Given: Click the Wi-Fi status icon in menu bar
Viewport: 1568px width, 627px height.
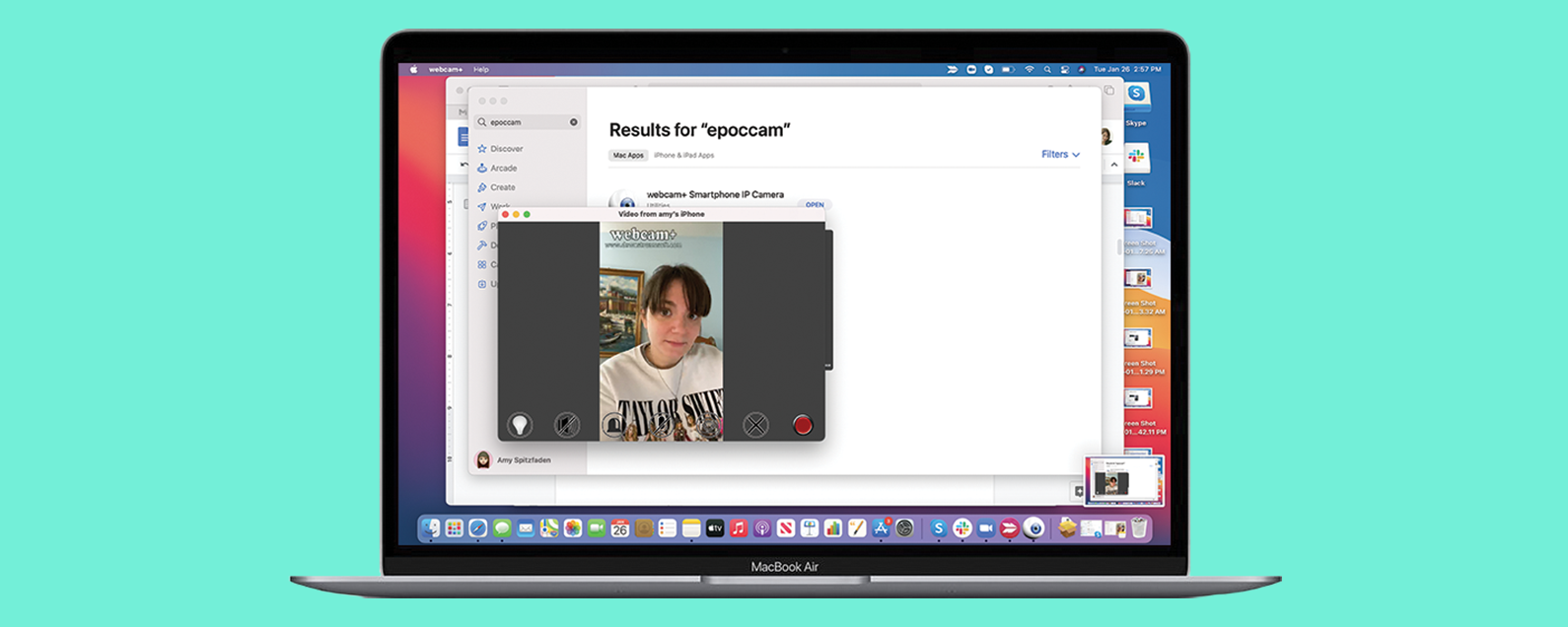Looking at the screenshot, I should point(1030,70).
